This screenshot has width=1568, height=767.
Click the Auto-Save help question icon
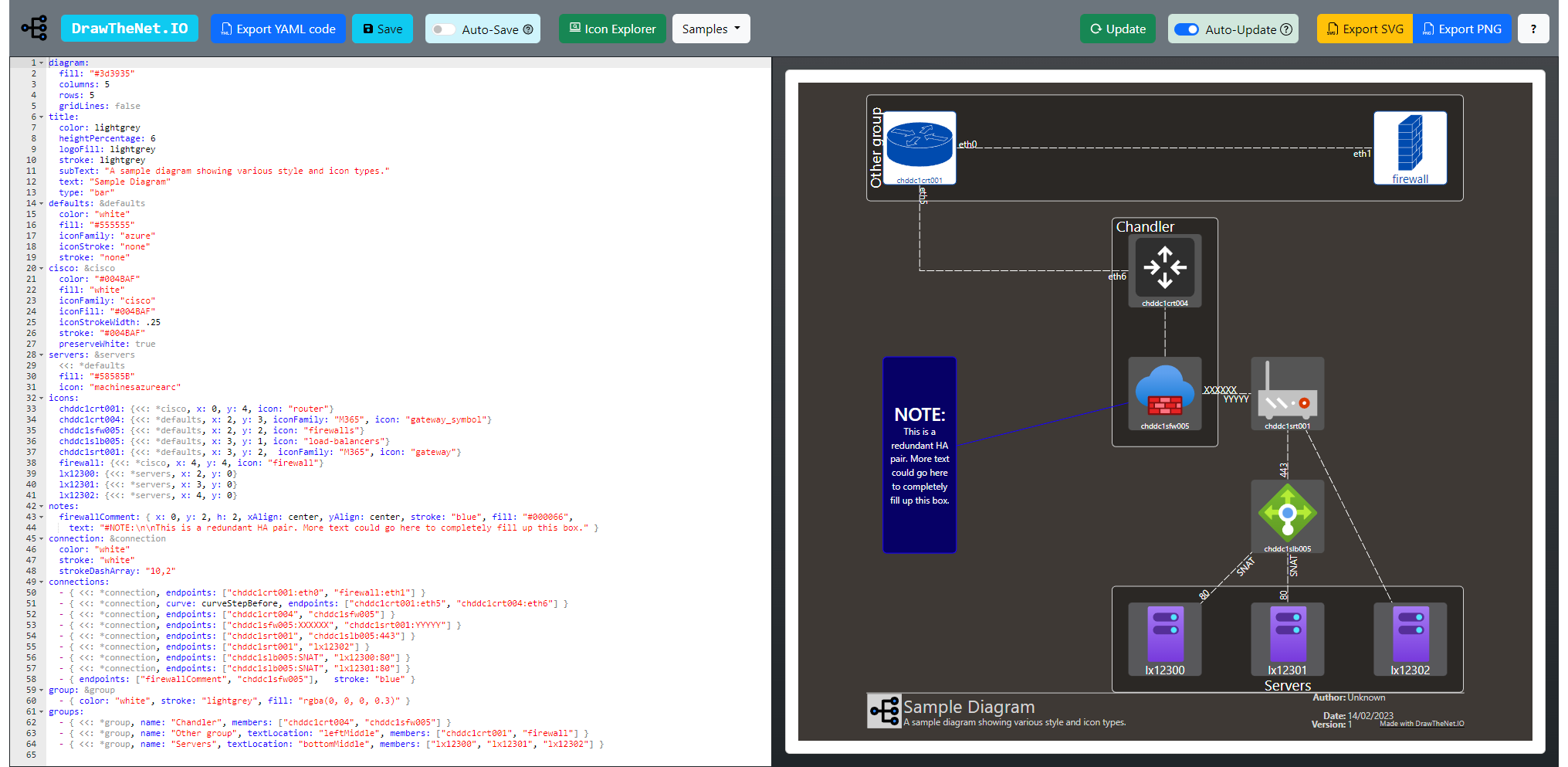(528, 29)
